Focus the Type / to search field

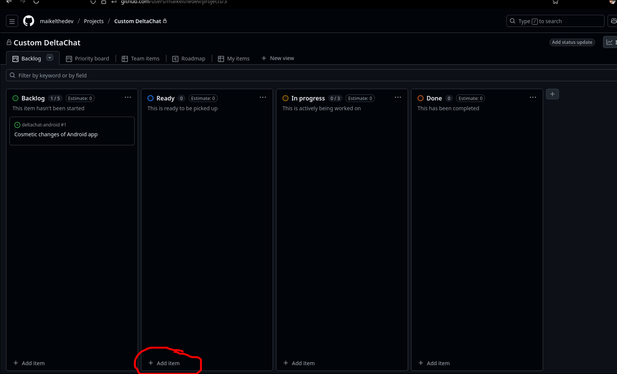click(555, 21)
